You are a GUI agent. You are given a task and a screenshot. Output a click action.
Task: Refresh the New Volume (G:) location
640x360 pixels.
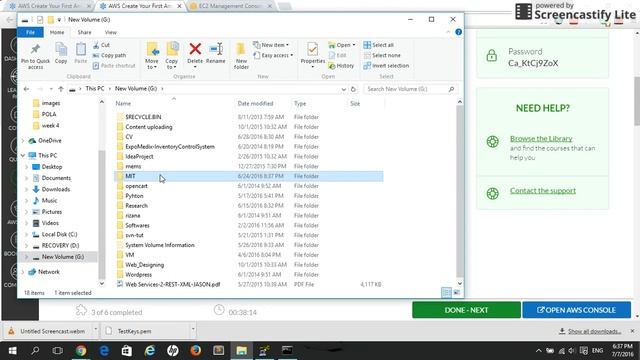(x=353, y=89)
